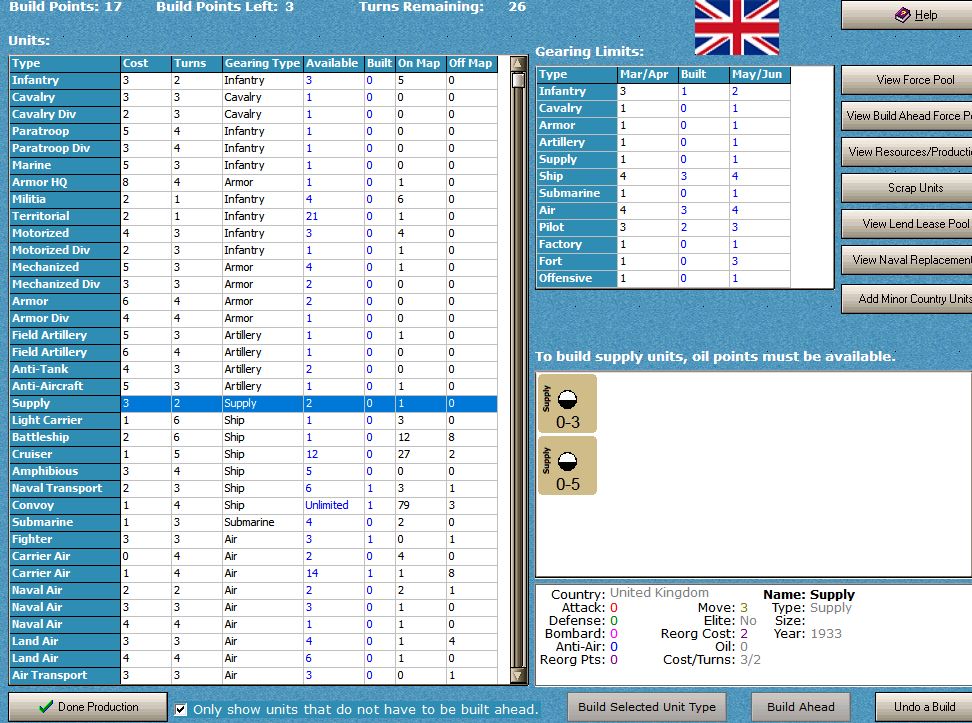Click Ship row in Gearing Limits
Screen dimensions: 972x723
pyautogui.click(x=663, y=176)
